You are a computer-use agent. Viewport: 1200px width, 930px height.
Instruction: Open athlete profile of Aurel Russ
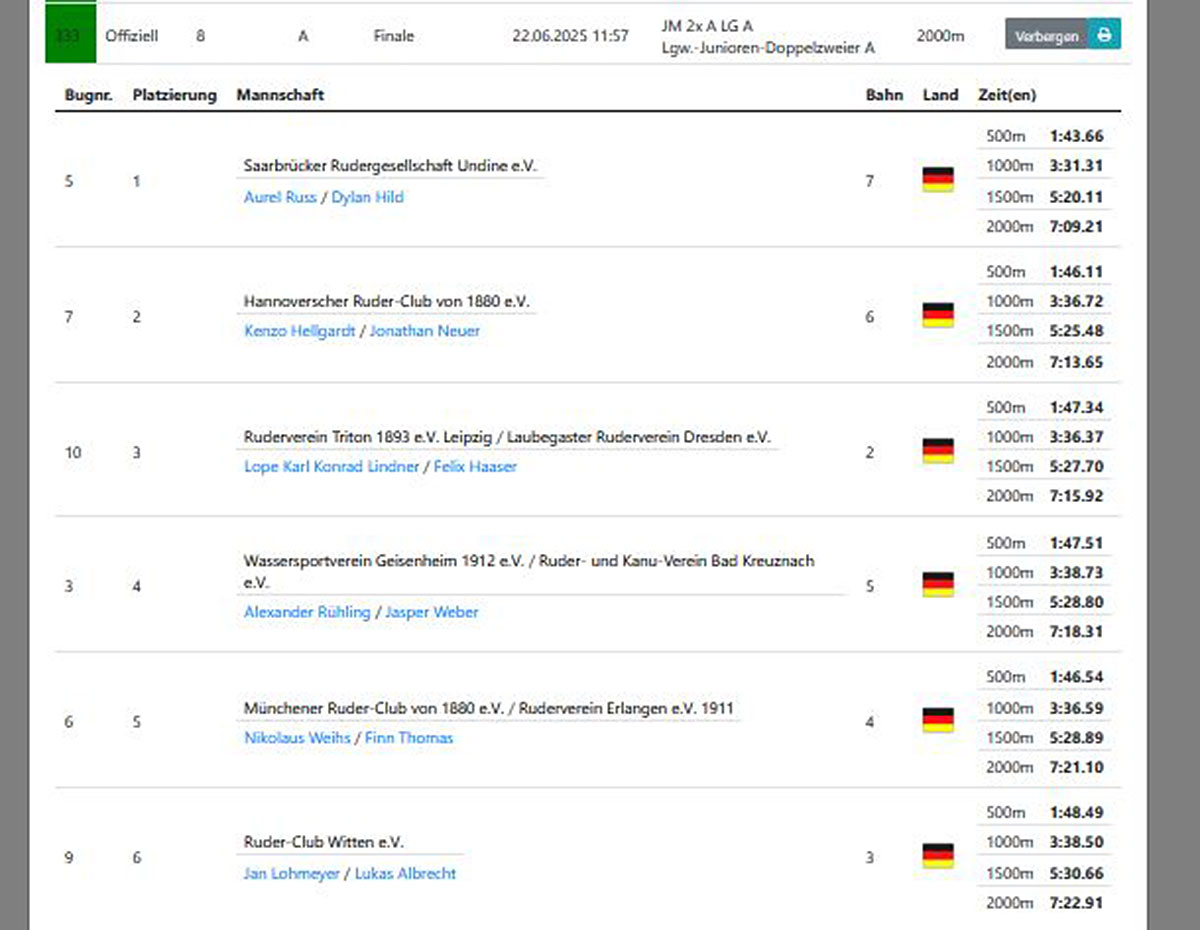tap(280, 197)
